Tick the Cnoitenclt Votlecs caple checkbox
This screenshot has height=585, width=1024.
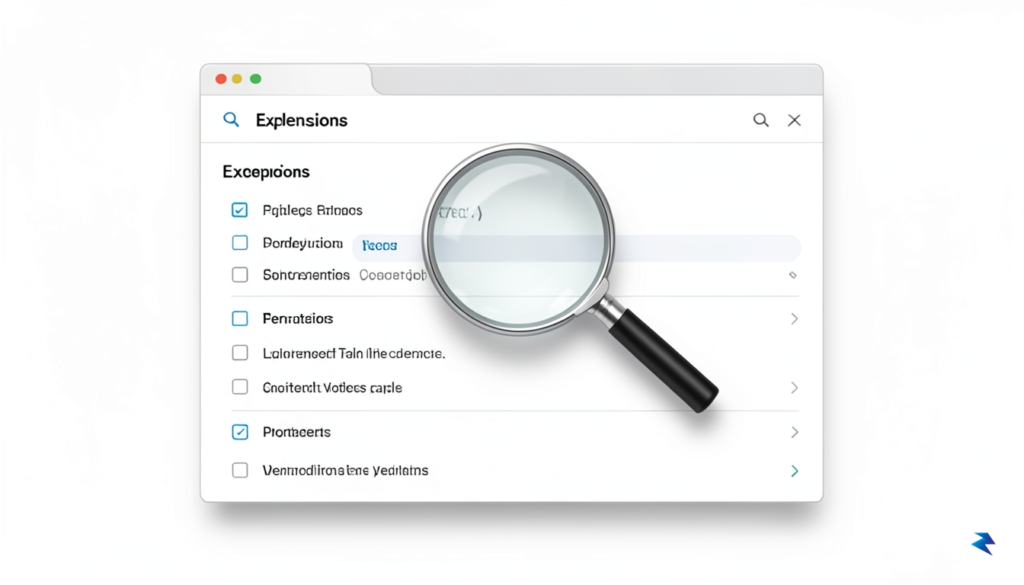click(240, 387)
